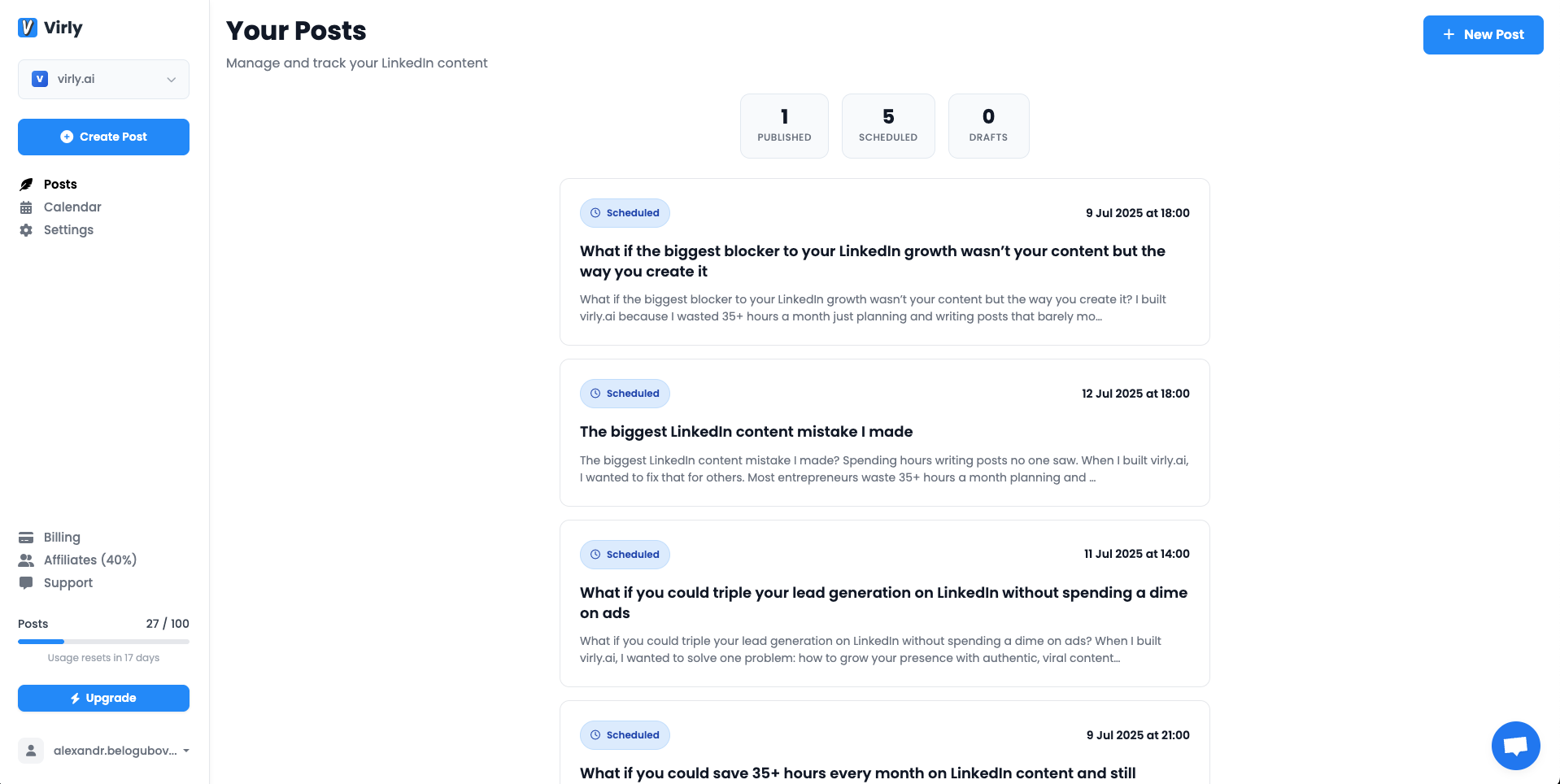Open the alexandr.belogubov account menu arrow
Screen dimensions: 1560x784
tap(186, 751)
